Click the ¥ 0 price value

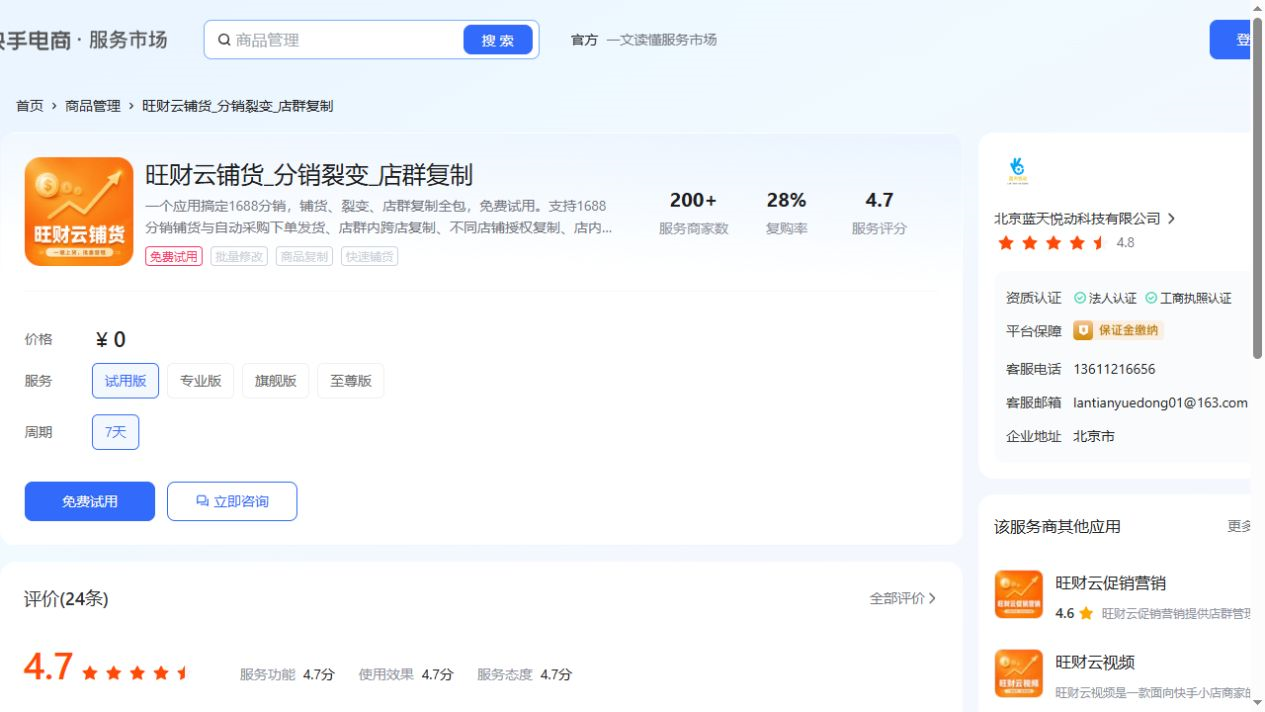pos(110,340)
